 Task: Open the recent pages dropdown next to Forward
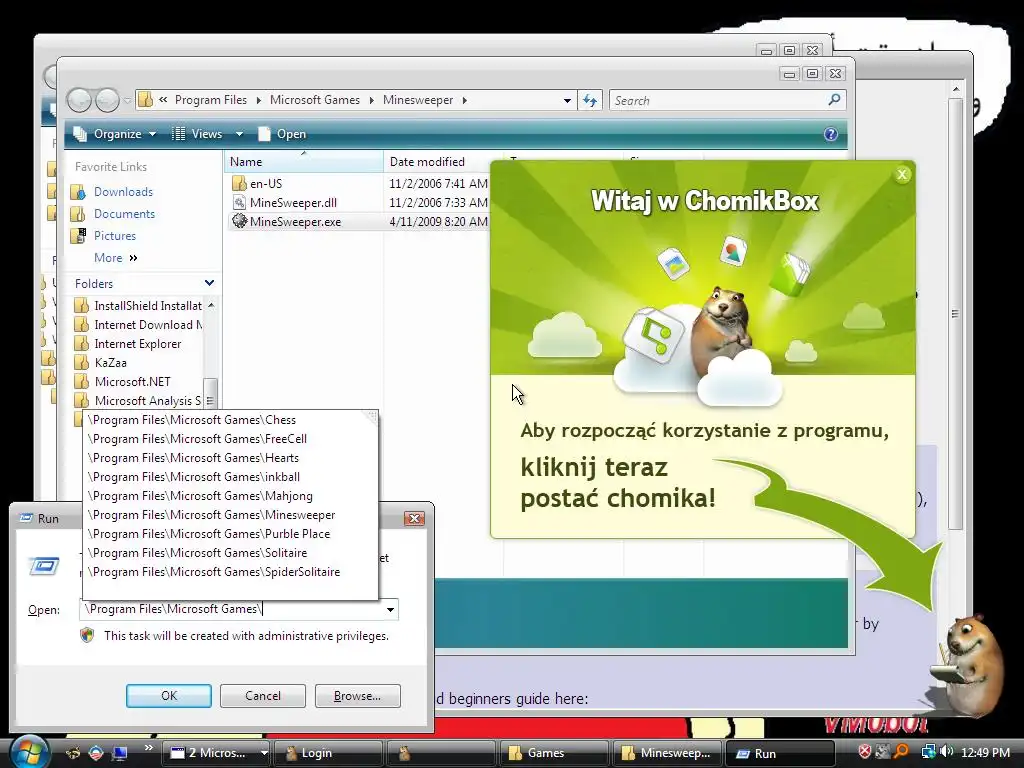point(127,101)
